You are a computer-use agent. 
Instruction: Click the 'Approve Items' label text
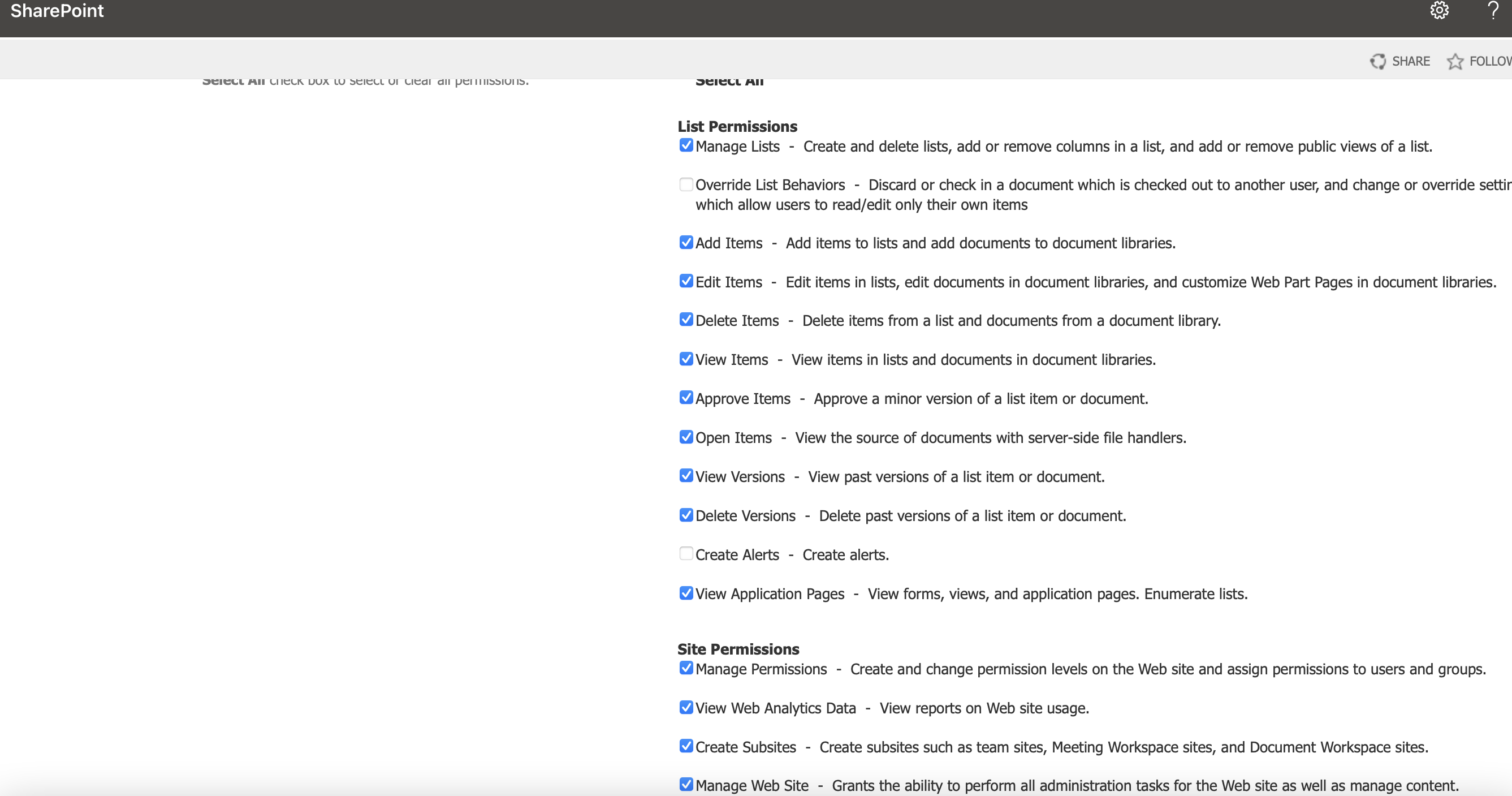743,399
